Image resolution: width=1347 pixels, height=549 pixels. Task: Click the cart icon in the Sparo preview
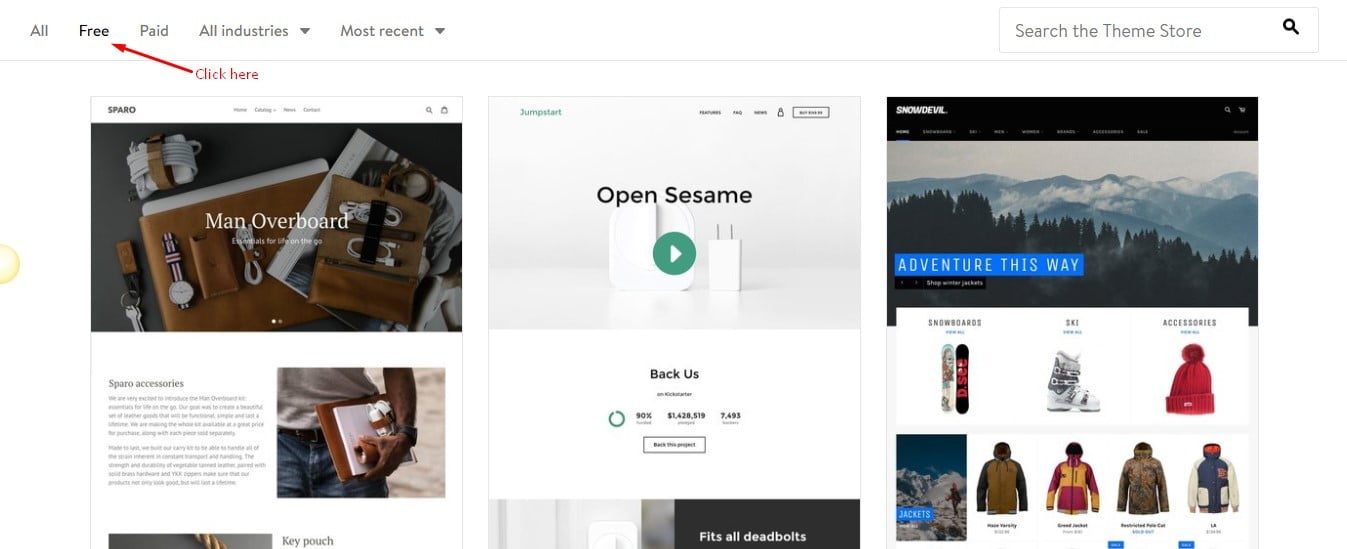pyautogui.click(x=445, y=110)
